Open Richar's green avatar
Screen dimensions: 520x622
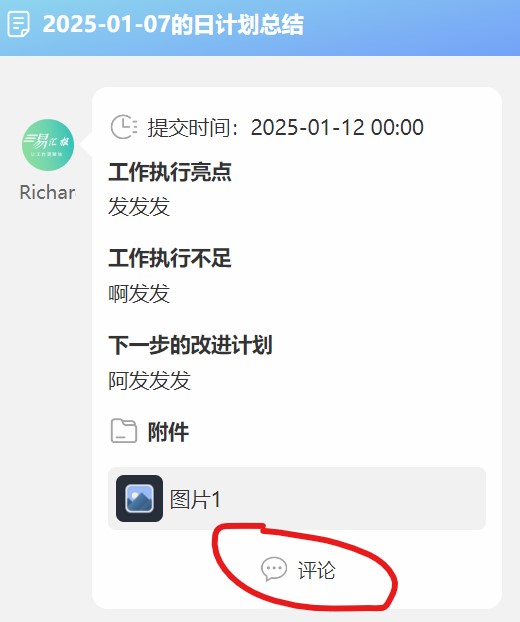click(48, 145)
